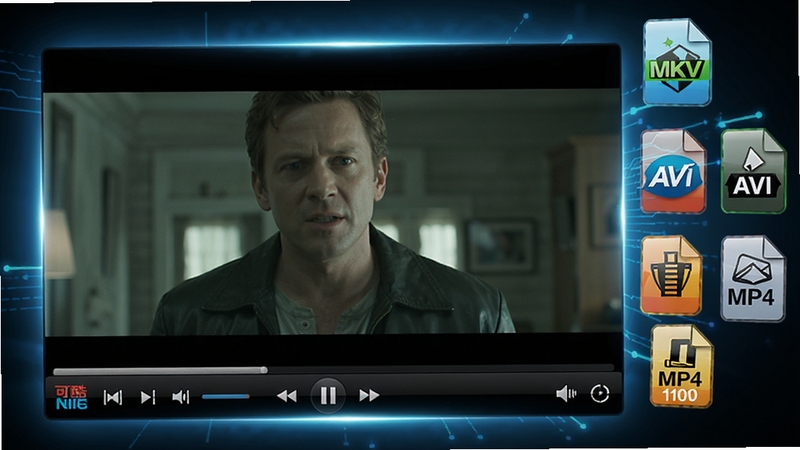
Task: Click the player logo in control bar
Action: [71, 397]
